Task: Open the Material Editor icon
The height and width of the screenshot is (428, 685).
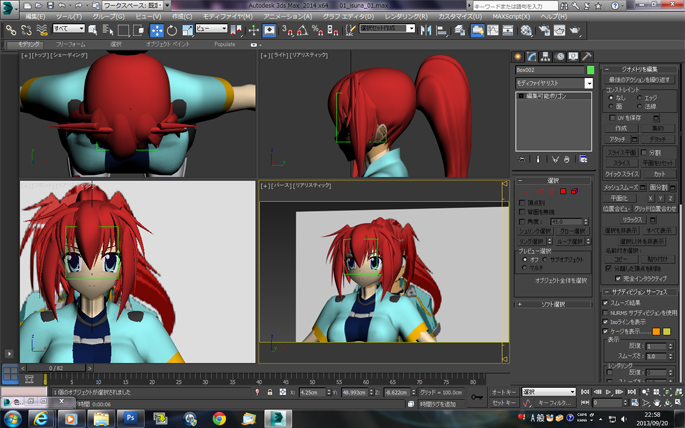Action: [526, 30]
